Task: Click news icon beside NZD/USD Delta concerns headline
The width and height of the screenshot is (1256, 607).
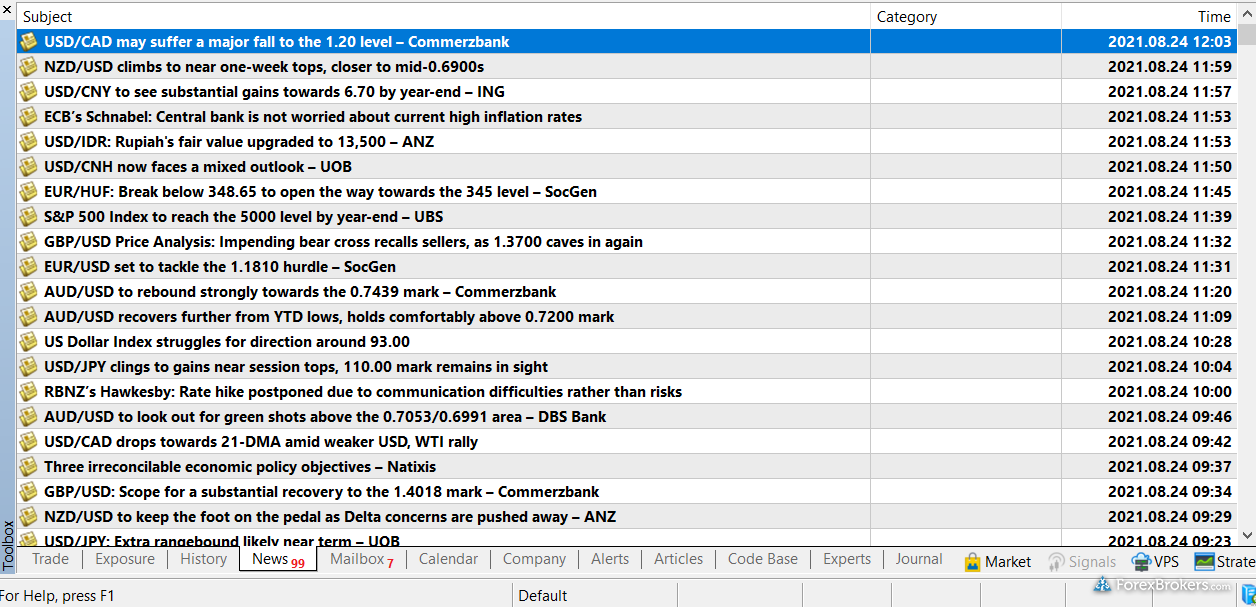Action: (28, 517)
